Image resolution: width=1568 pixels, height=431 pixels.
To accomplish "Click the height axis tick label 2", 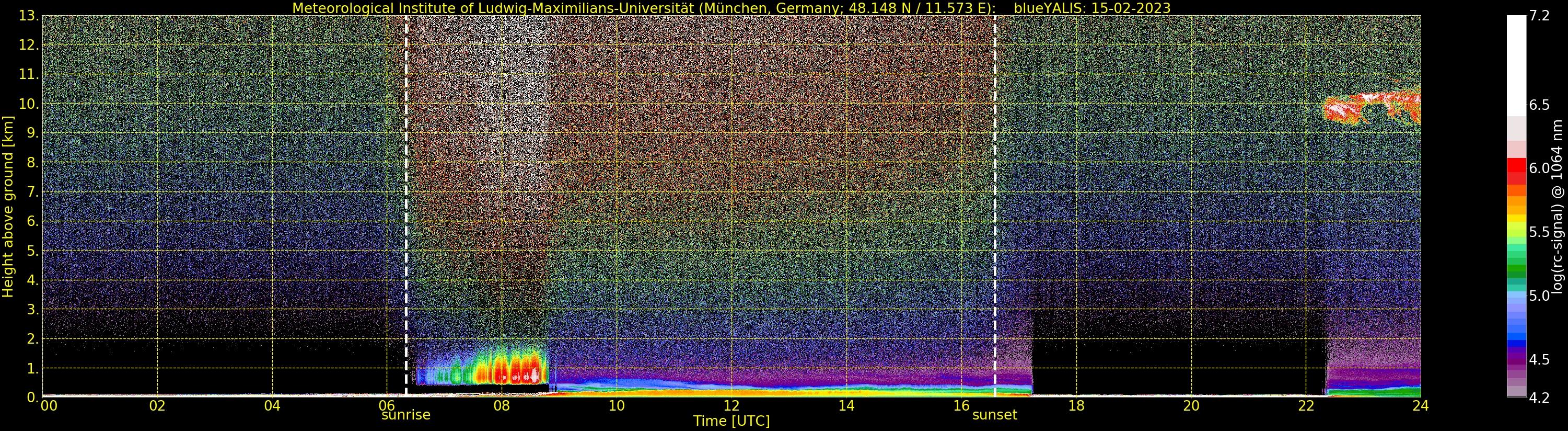I will pyautogui.click(x=33, y=338).
